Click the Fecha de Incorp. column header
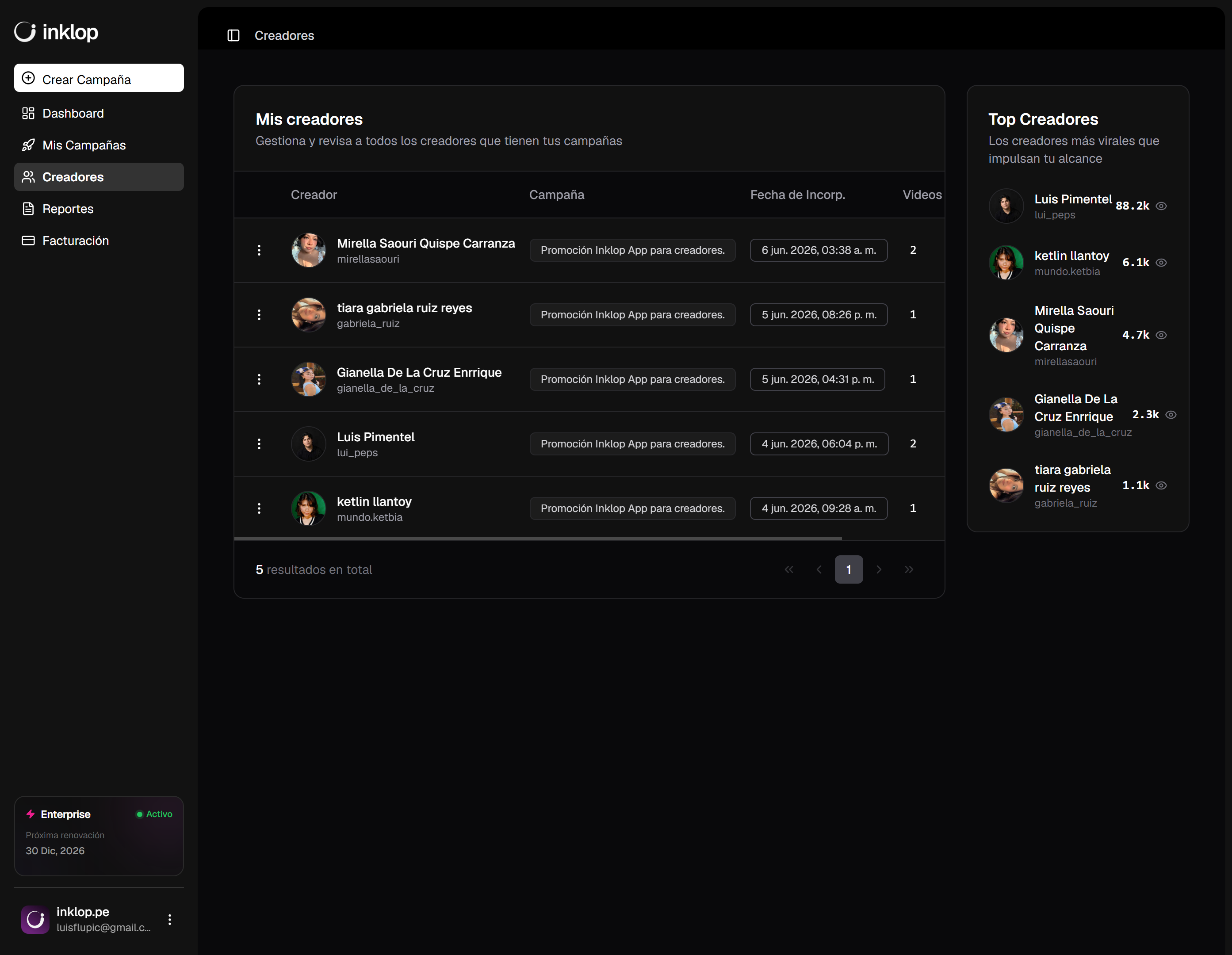 797,195
